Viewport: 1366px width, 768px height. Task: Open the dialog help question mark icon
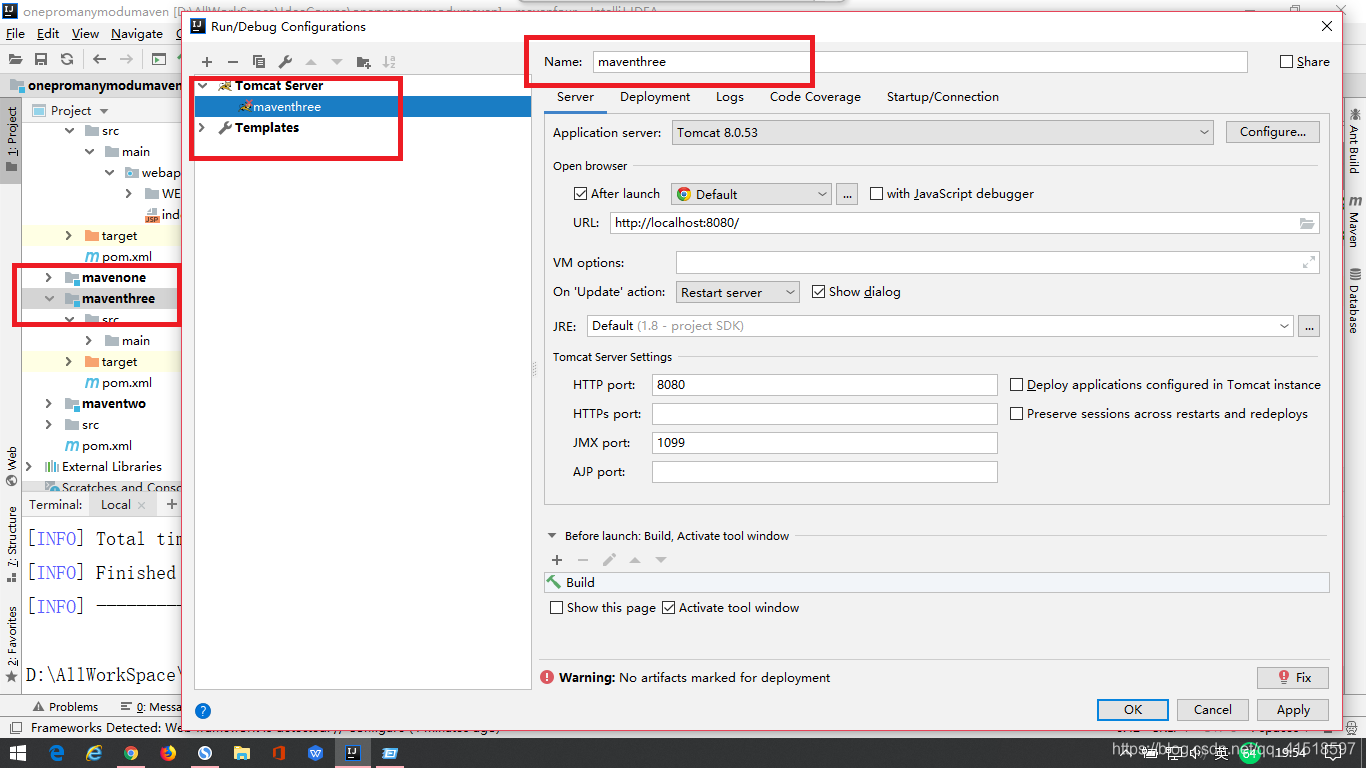203,711
